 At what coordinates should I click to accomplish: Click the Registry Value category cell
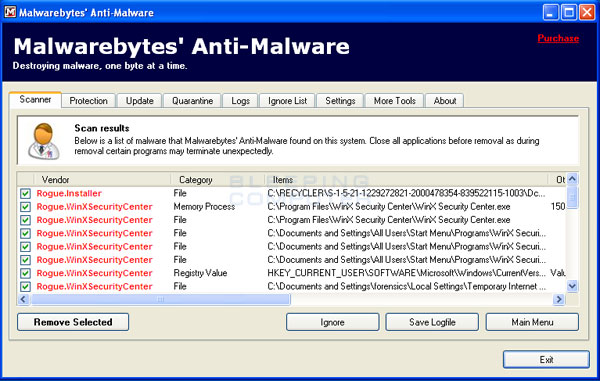pos(200,273)
